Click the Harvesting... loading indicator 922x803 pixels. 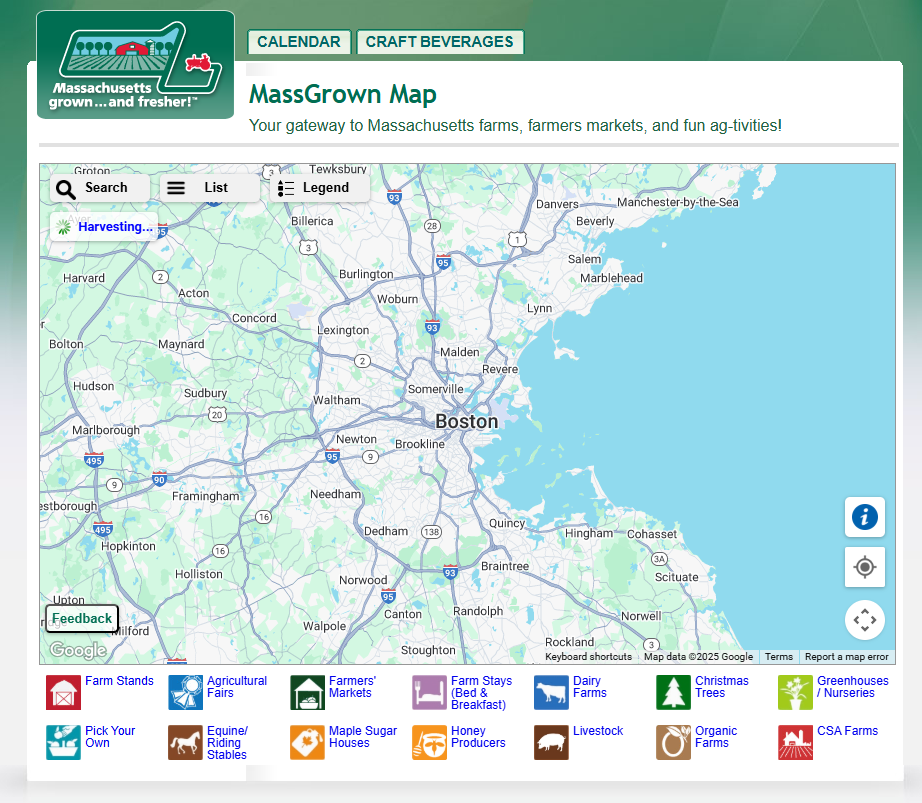coord(104,227)
